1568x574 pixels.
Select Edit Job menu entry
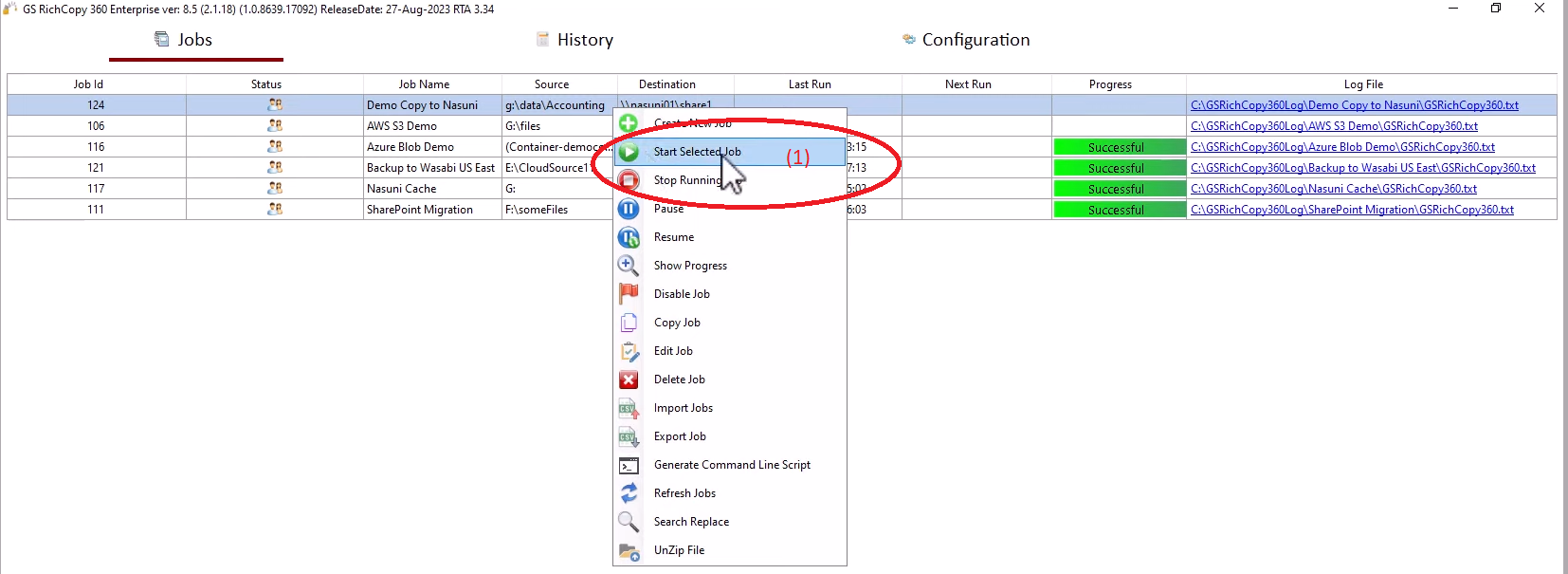[673, 351]
